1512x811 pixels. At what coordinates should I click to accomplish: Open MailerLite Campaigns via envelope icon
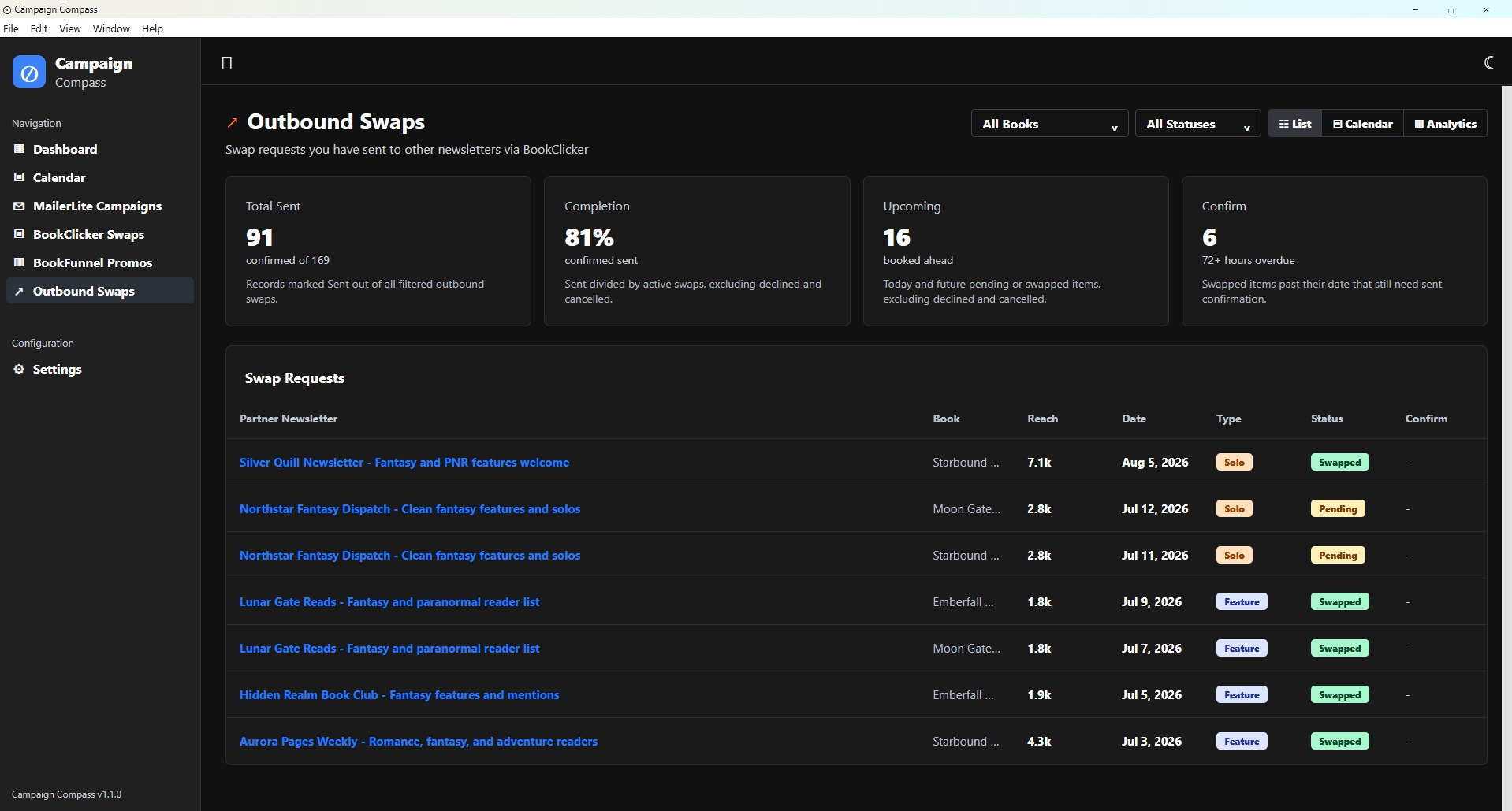click(19, 206)
